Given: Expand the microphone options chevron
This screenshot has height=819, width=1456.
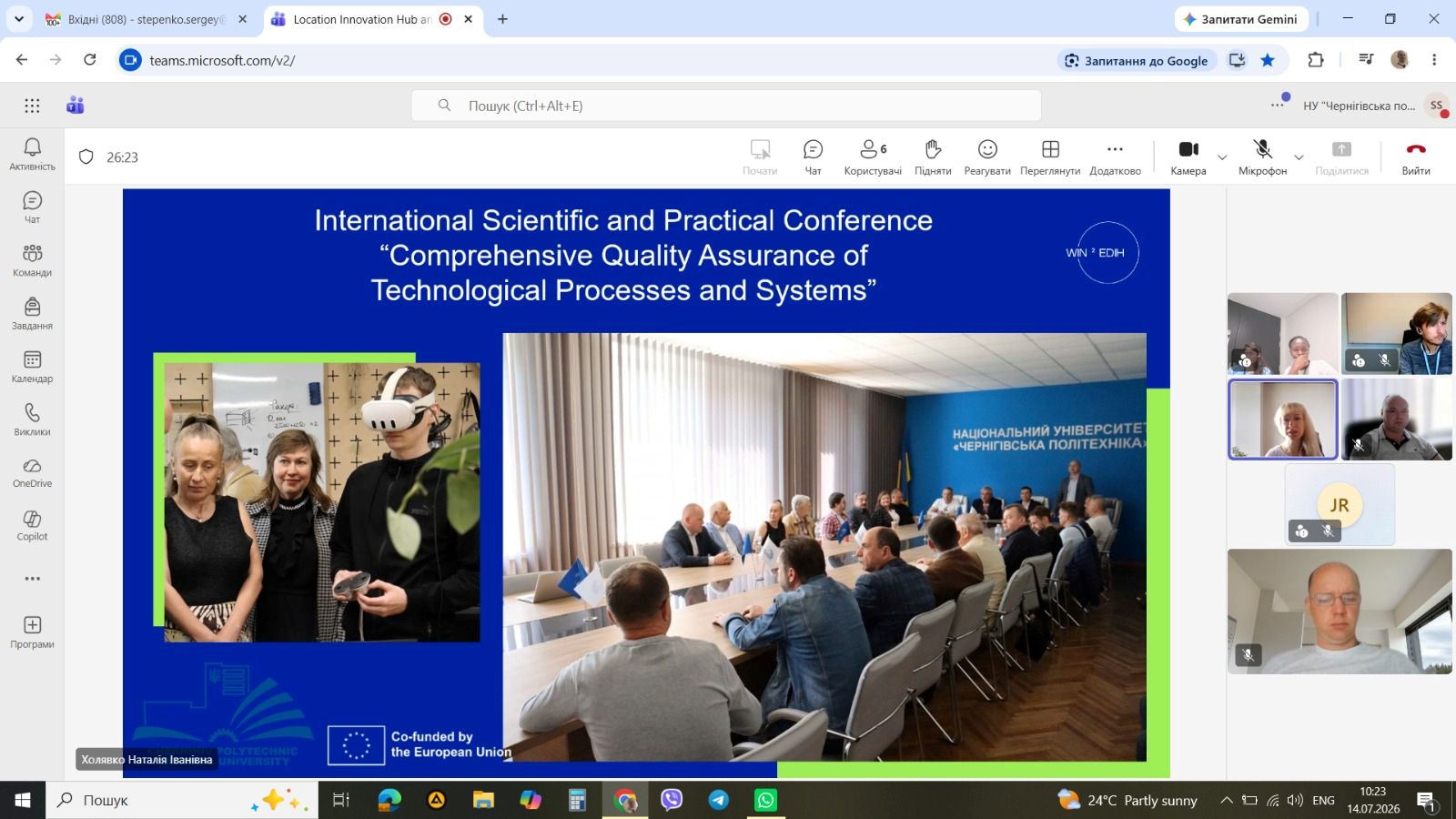Looking at the screenshot, I should [1299, 157].
